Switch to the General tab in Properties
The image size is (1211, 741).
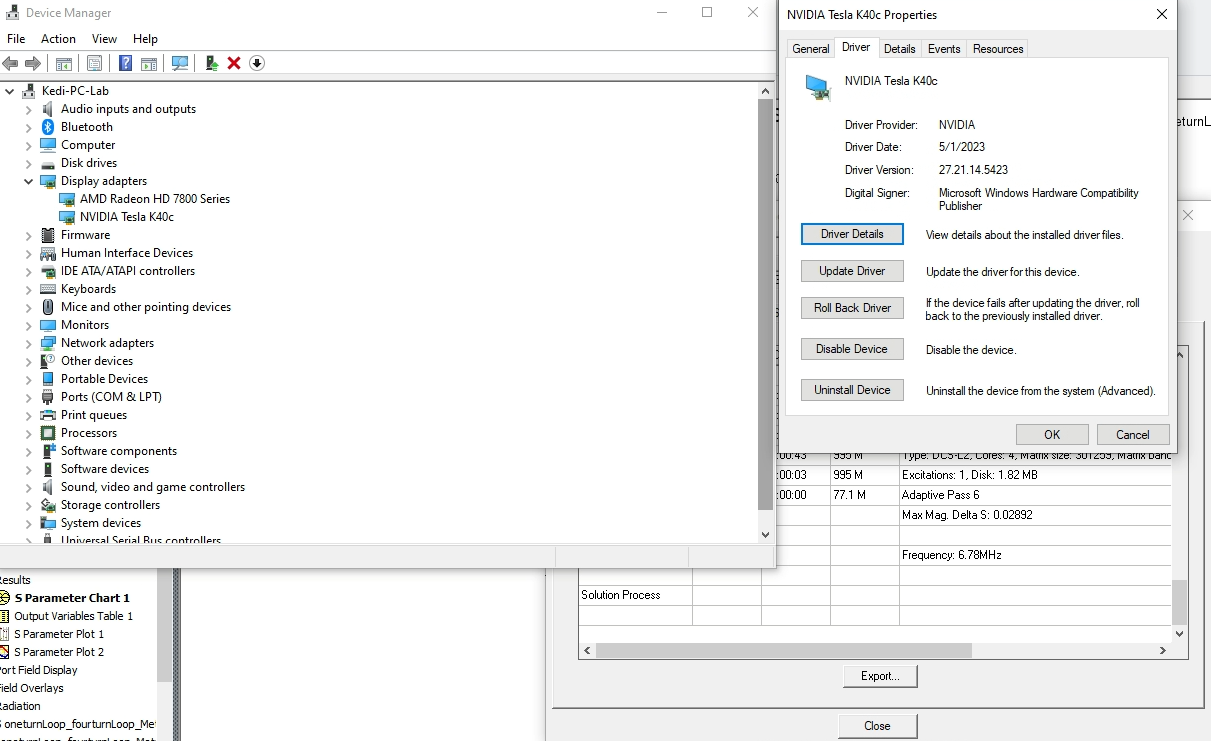pyautogui.click(x=811, y=49)
